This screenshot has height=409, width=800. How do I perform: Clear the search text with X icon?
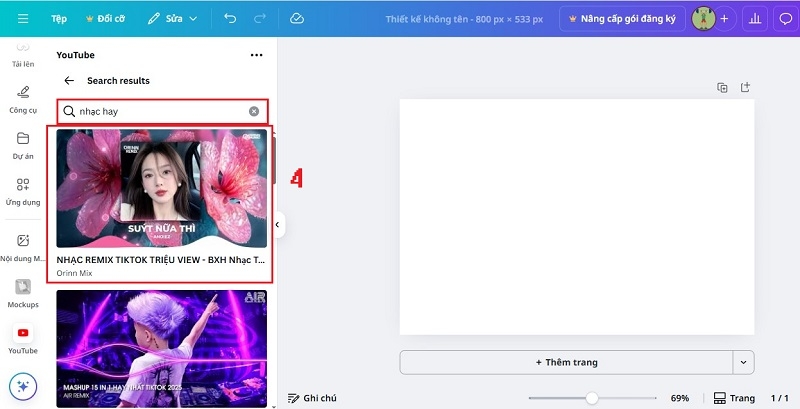tap(254, 112)
